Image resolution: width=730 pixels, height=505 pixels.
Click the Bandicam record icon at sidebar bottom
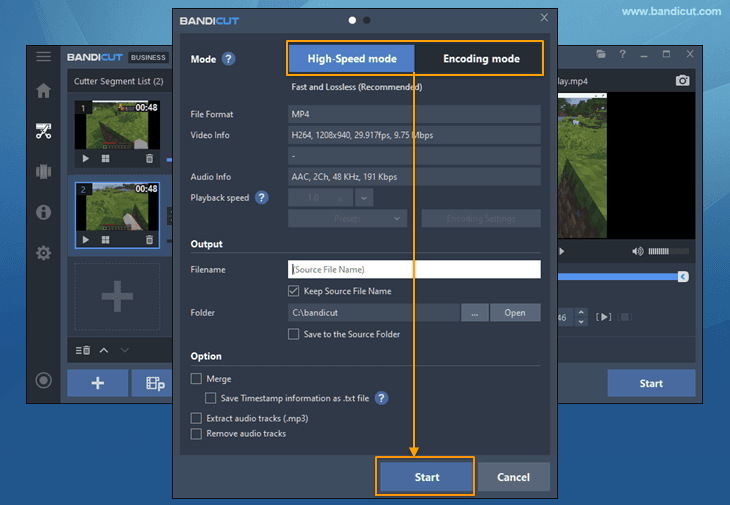[43, 380]
